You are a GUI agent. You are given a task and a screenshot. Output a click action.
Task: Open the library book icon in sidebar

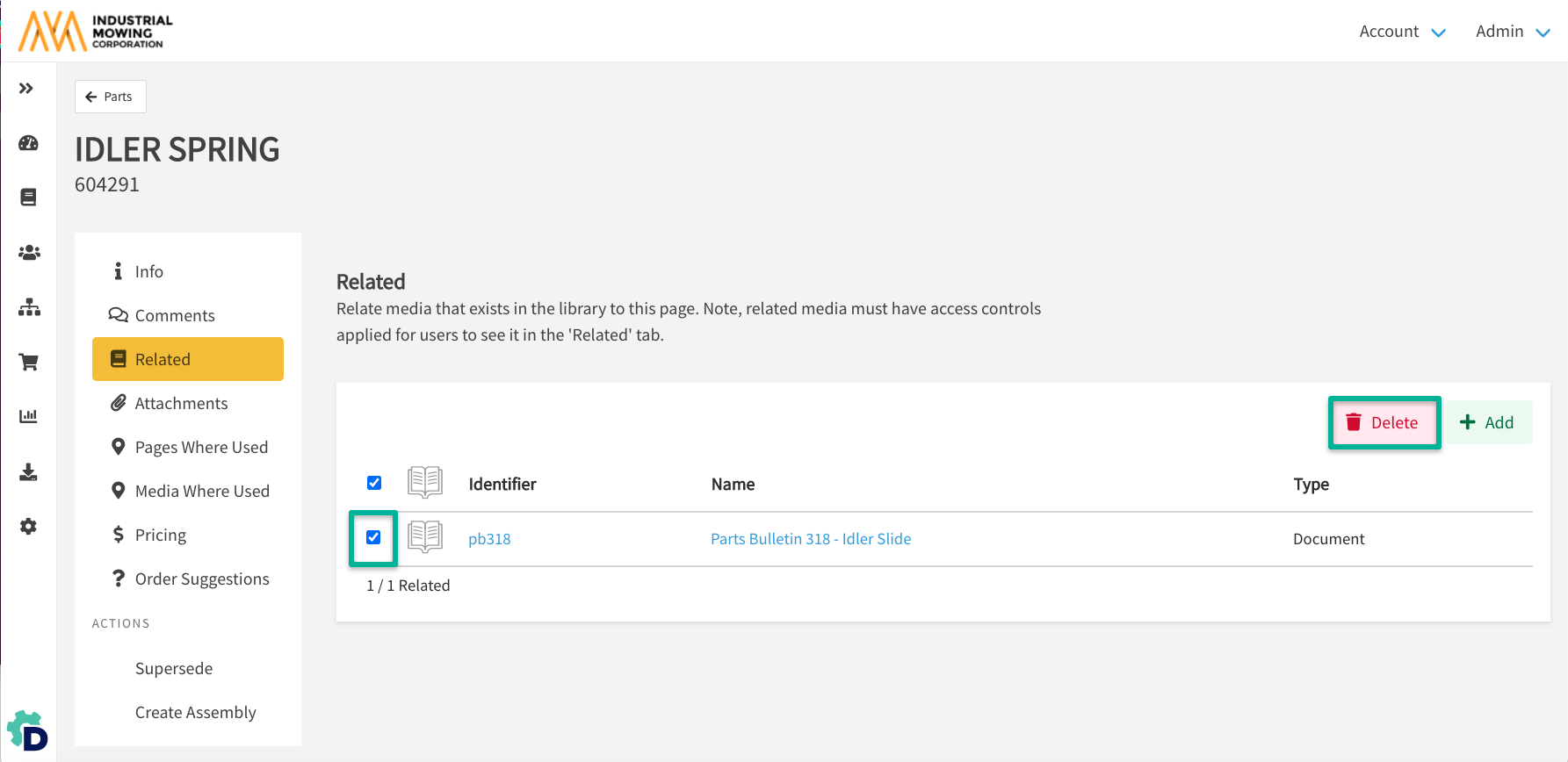(28, 198)
